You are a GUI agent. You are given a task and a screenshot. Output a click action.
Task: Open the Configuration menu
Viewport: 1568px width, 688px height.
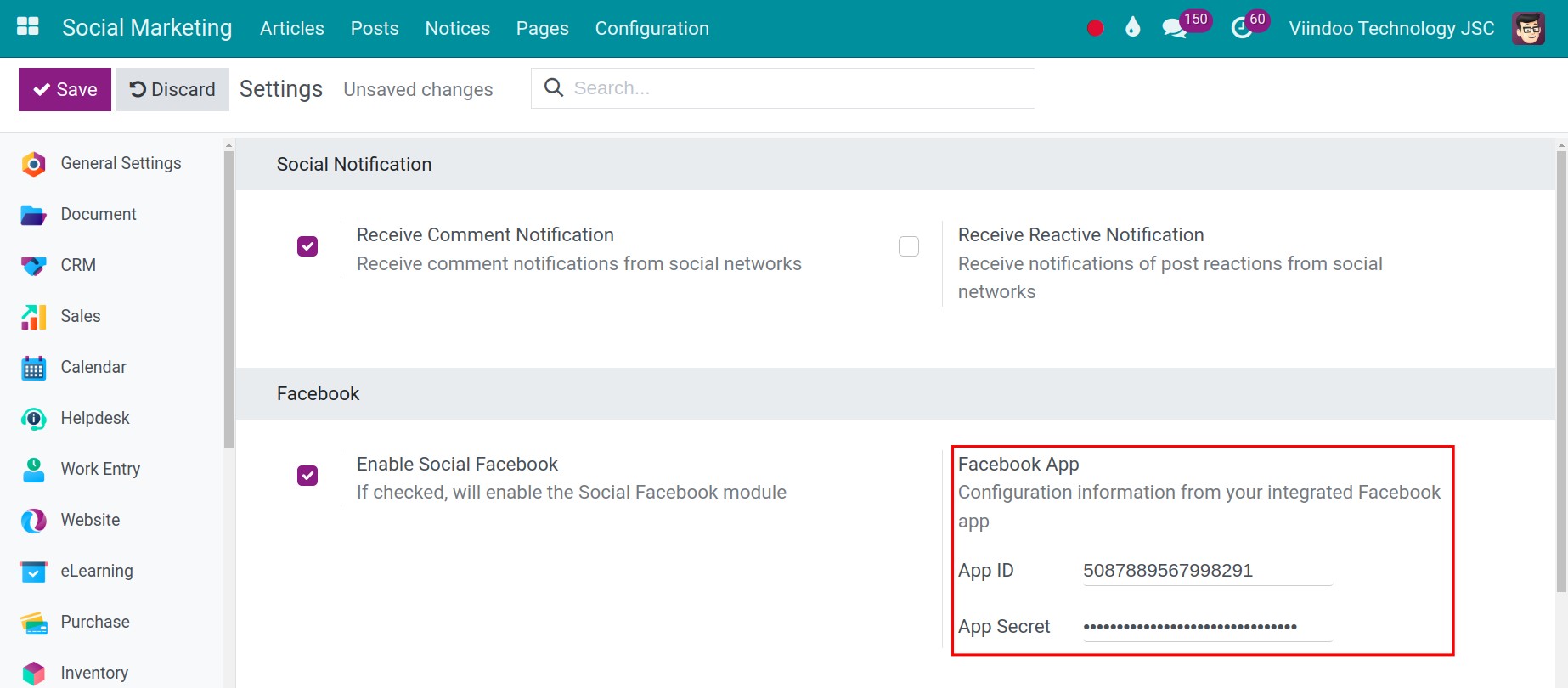(x=652, y=28)
